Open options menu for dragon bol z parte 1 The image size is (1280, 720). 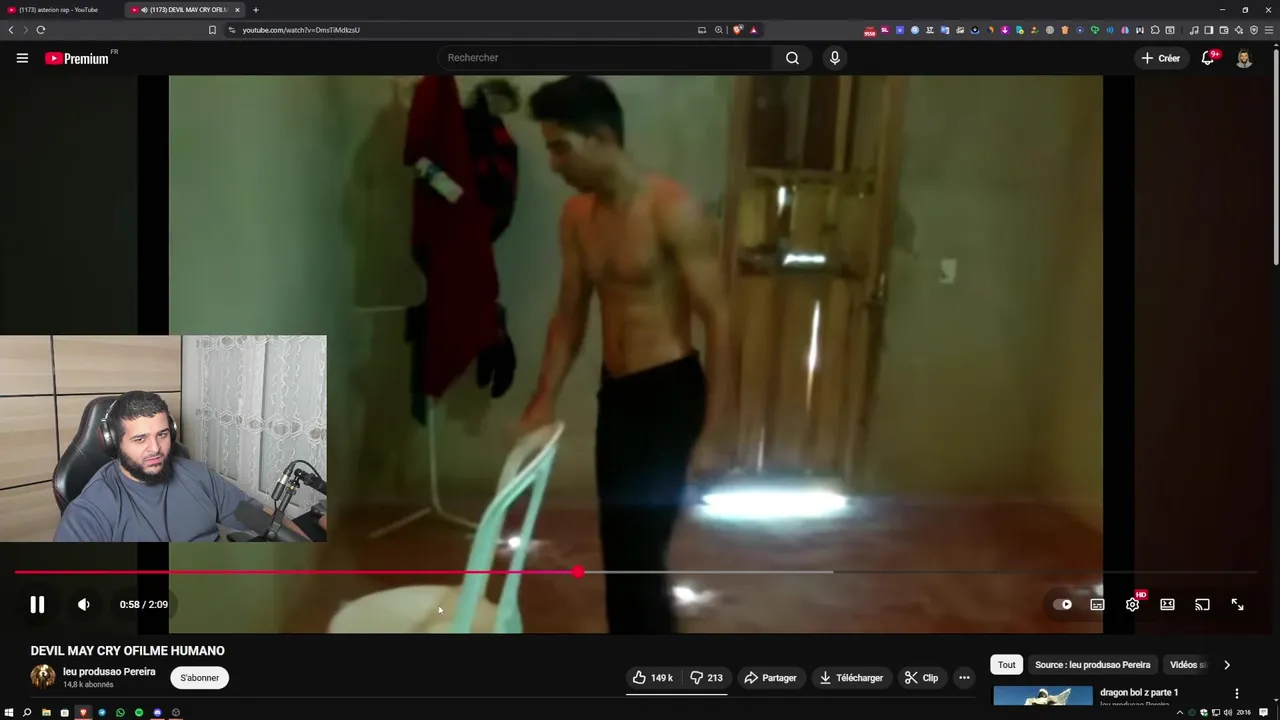(1236, 693)
